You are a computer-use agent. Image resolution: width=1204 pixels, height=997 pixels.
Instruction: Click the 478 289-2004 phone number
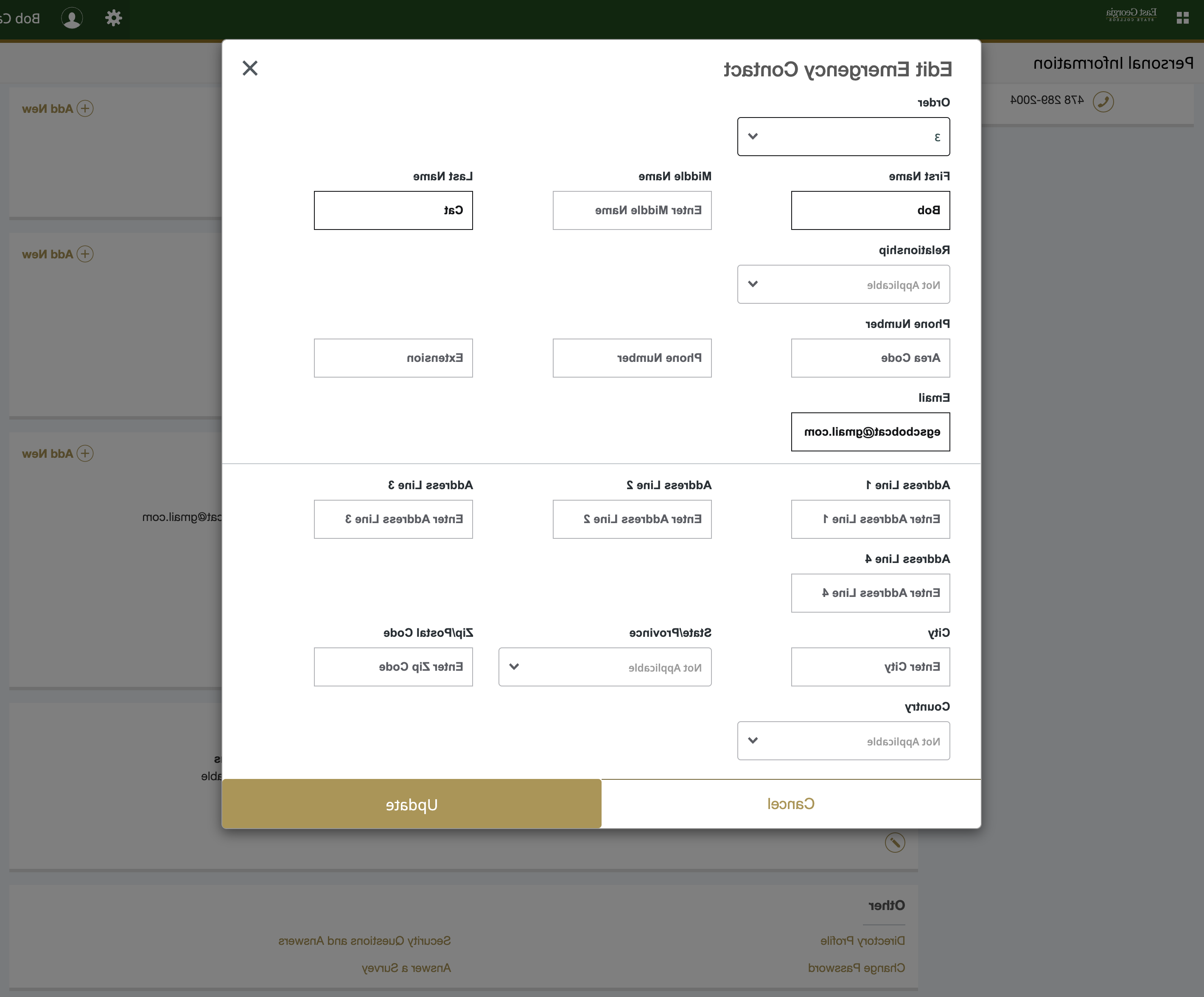click(1046, 100)
